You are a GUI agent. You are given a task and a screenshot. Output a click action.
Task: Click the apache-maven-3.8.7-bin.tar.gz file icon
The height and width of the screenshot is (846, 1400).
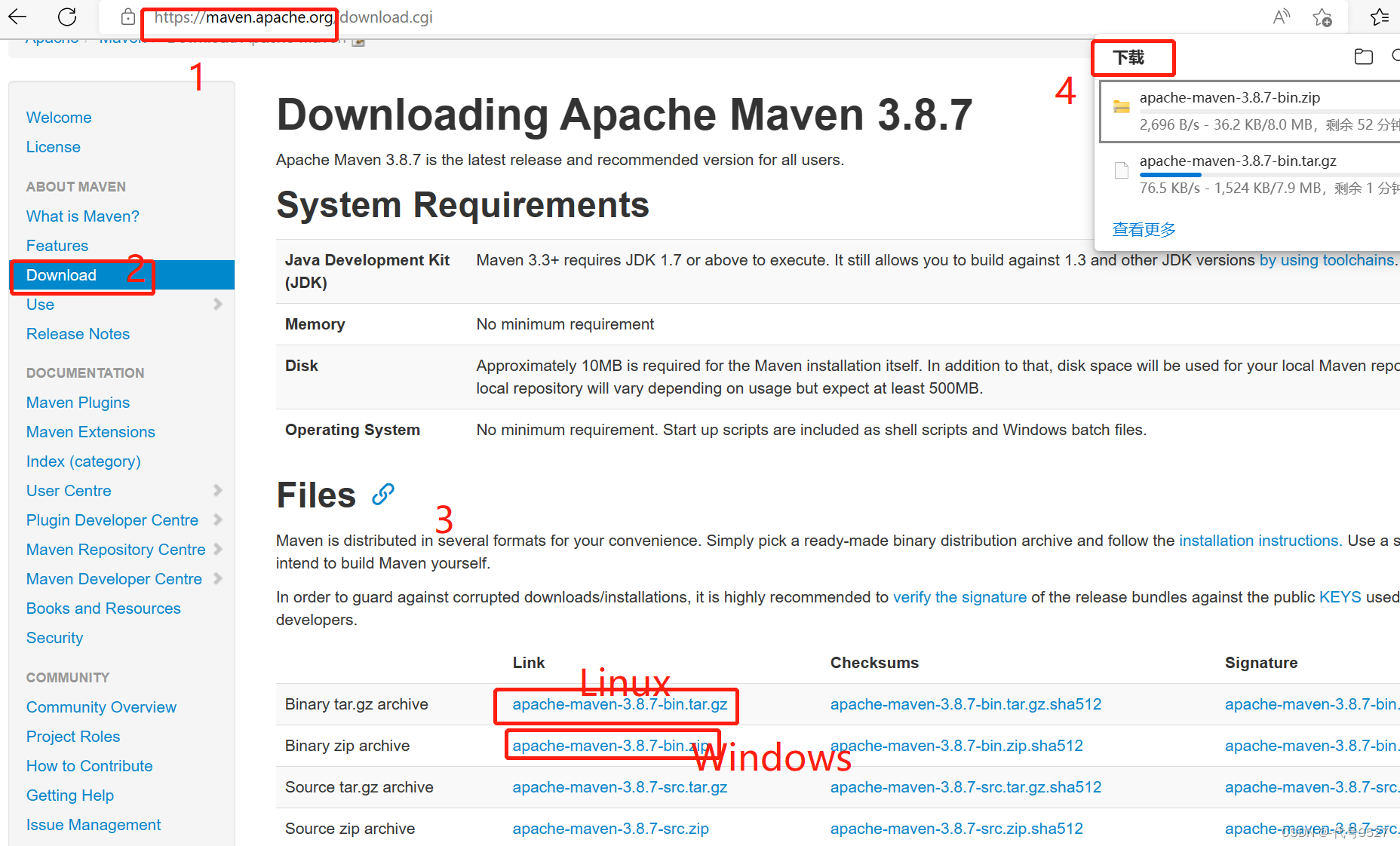tap(1122, 170)
